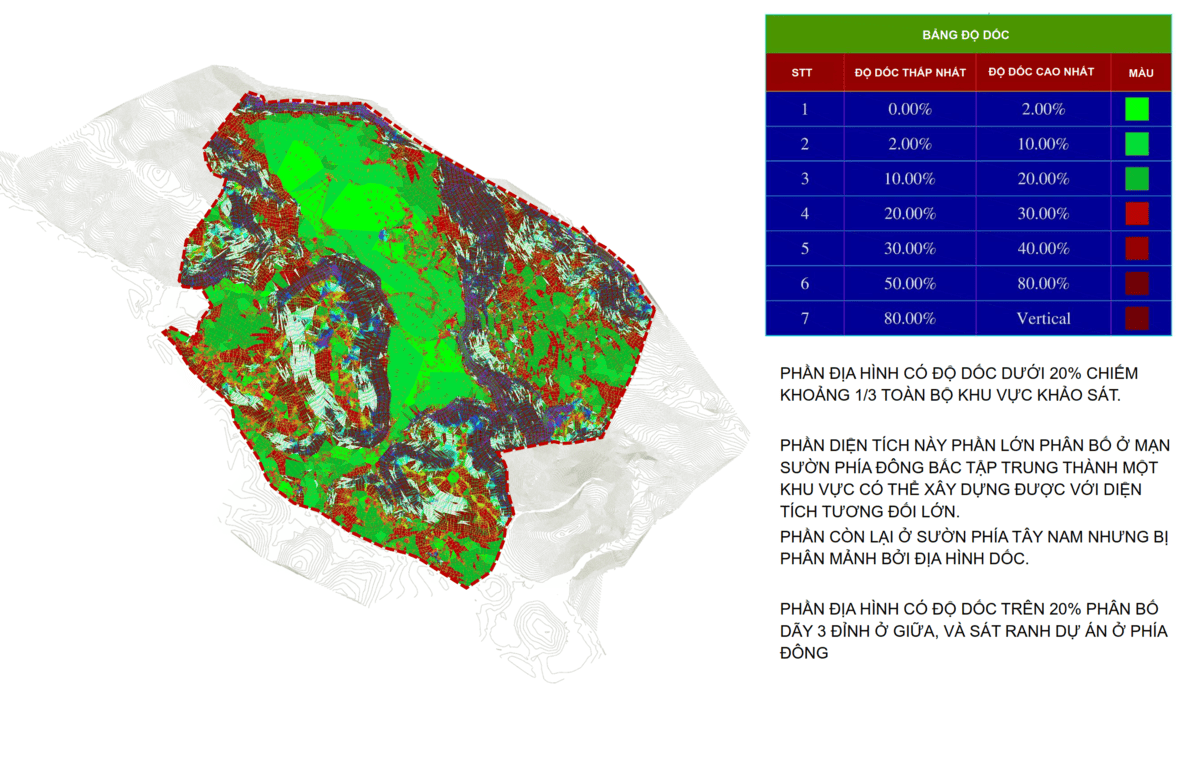1200x766 pixels.
Task: Select lowest slope value '80.00%' in row 7
Action: 911,318
